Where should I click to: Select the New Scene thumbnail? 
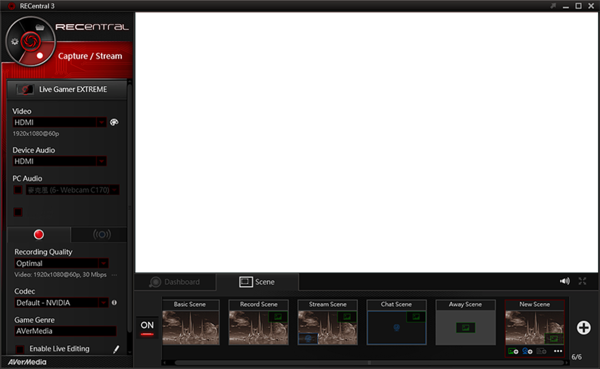(535, 322)
